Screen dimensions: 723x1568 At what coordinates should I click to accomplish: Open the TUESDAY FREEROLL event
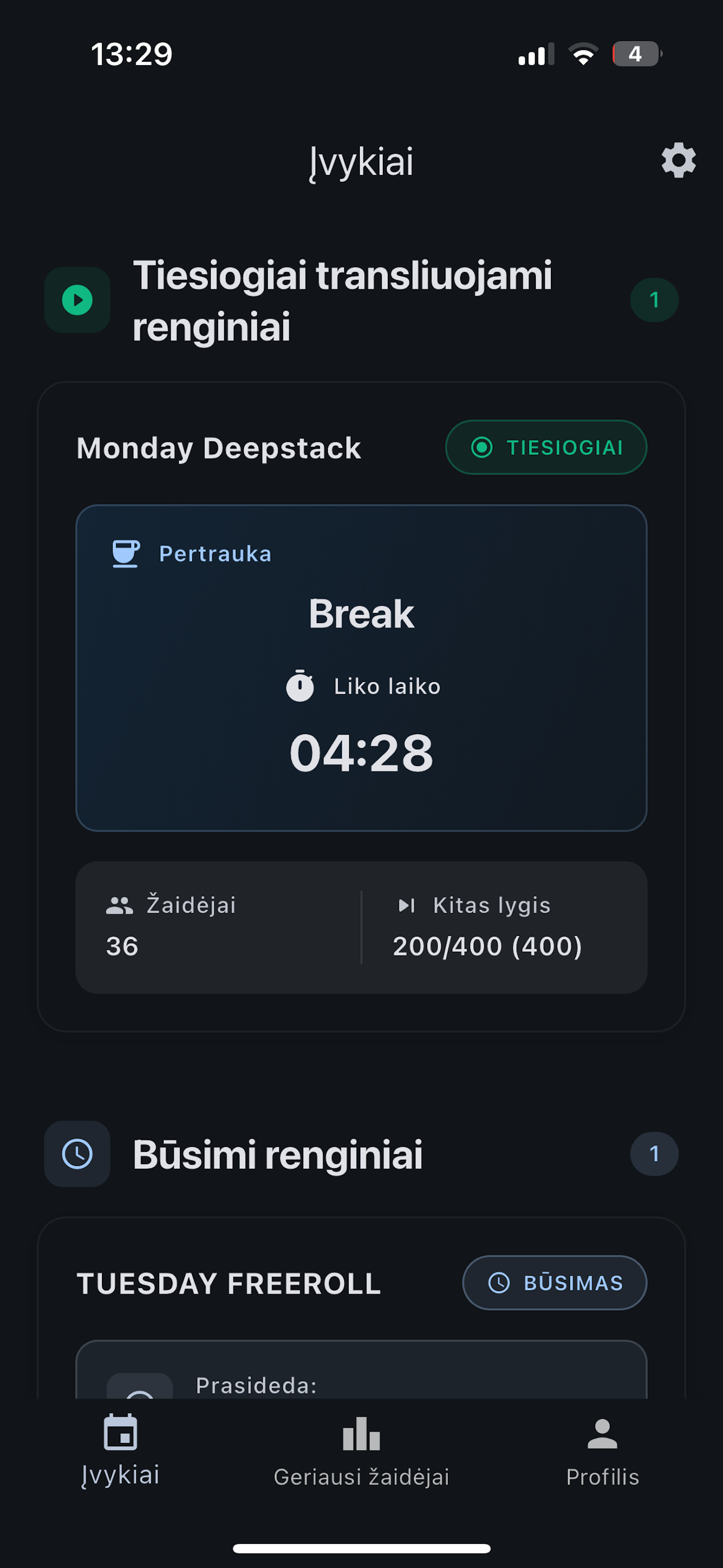229,1284
